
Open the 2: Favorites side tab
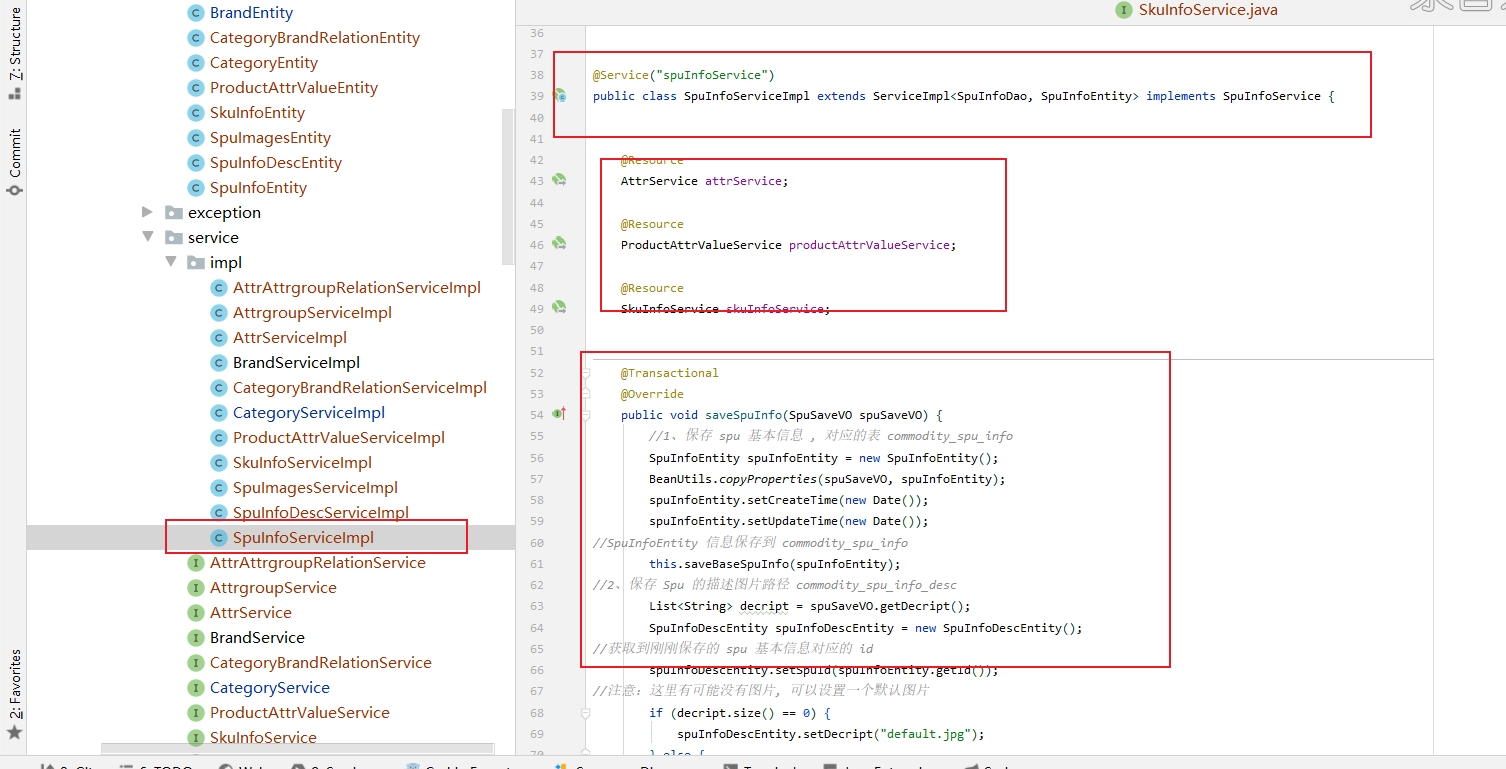[14, 684]
